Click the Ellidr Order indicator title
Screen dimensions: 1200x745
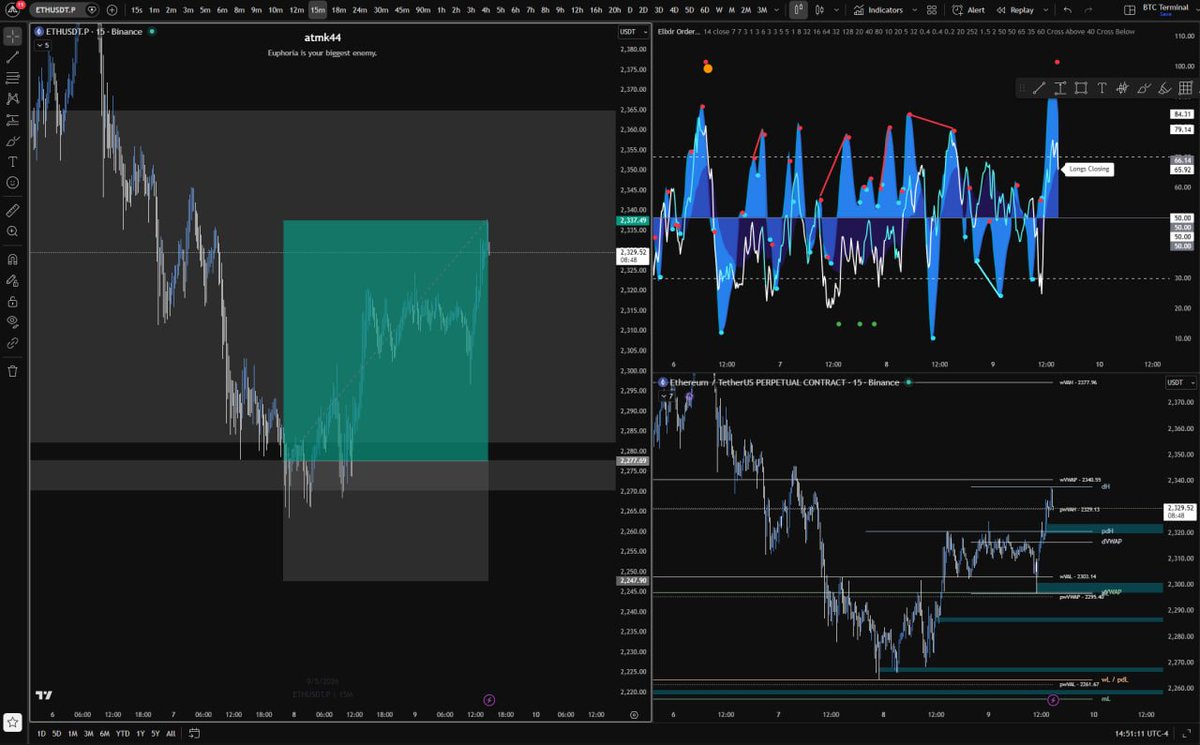point(680,32)
